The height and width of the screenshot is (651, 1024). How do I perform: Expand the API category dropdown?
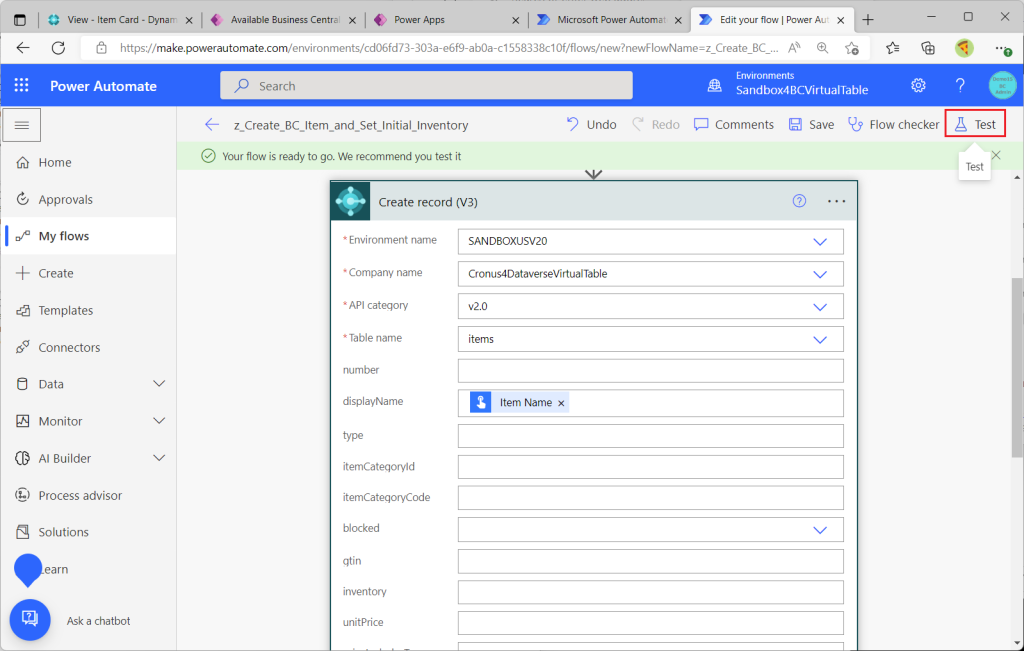[x=820, y=307]
